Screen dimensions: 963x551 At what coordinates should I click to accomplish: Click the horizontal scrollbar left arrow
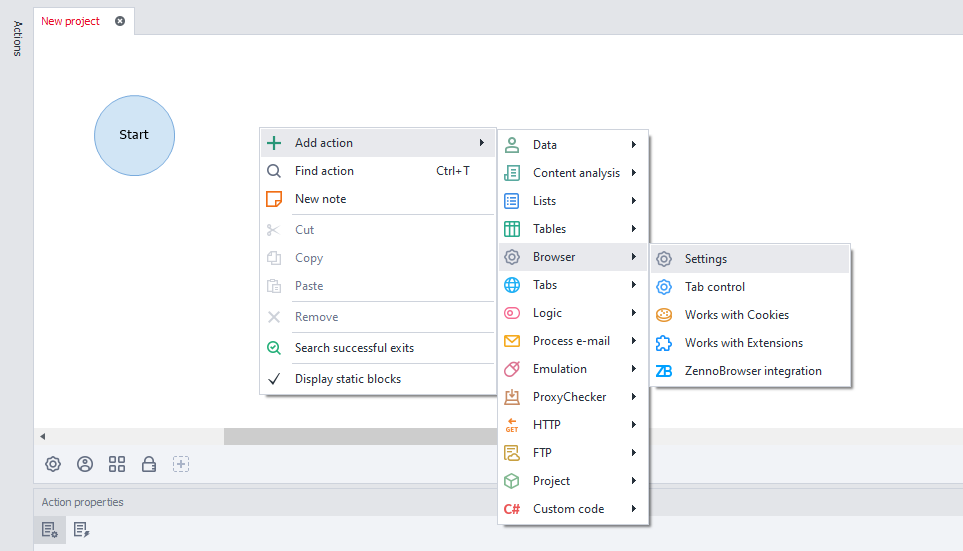42,436
